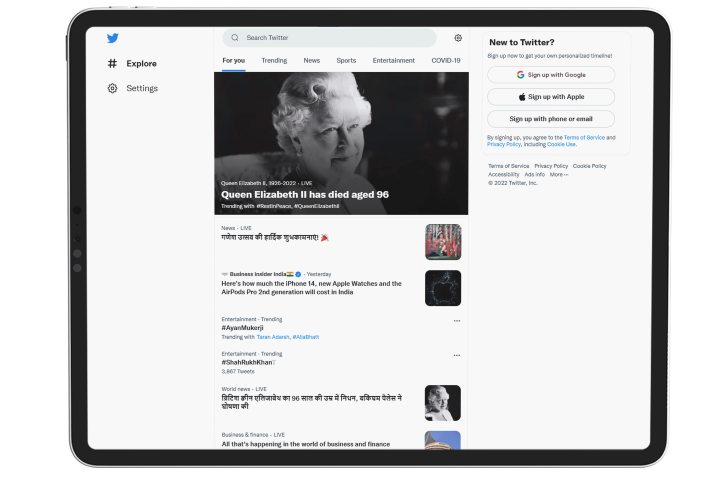Select the For you tab
The height and width of the screenshot is (480, 713).
coord(234,60)
